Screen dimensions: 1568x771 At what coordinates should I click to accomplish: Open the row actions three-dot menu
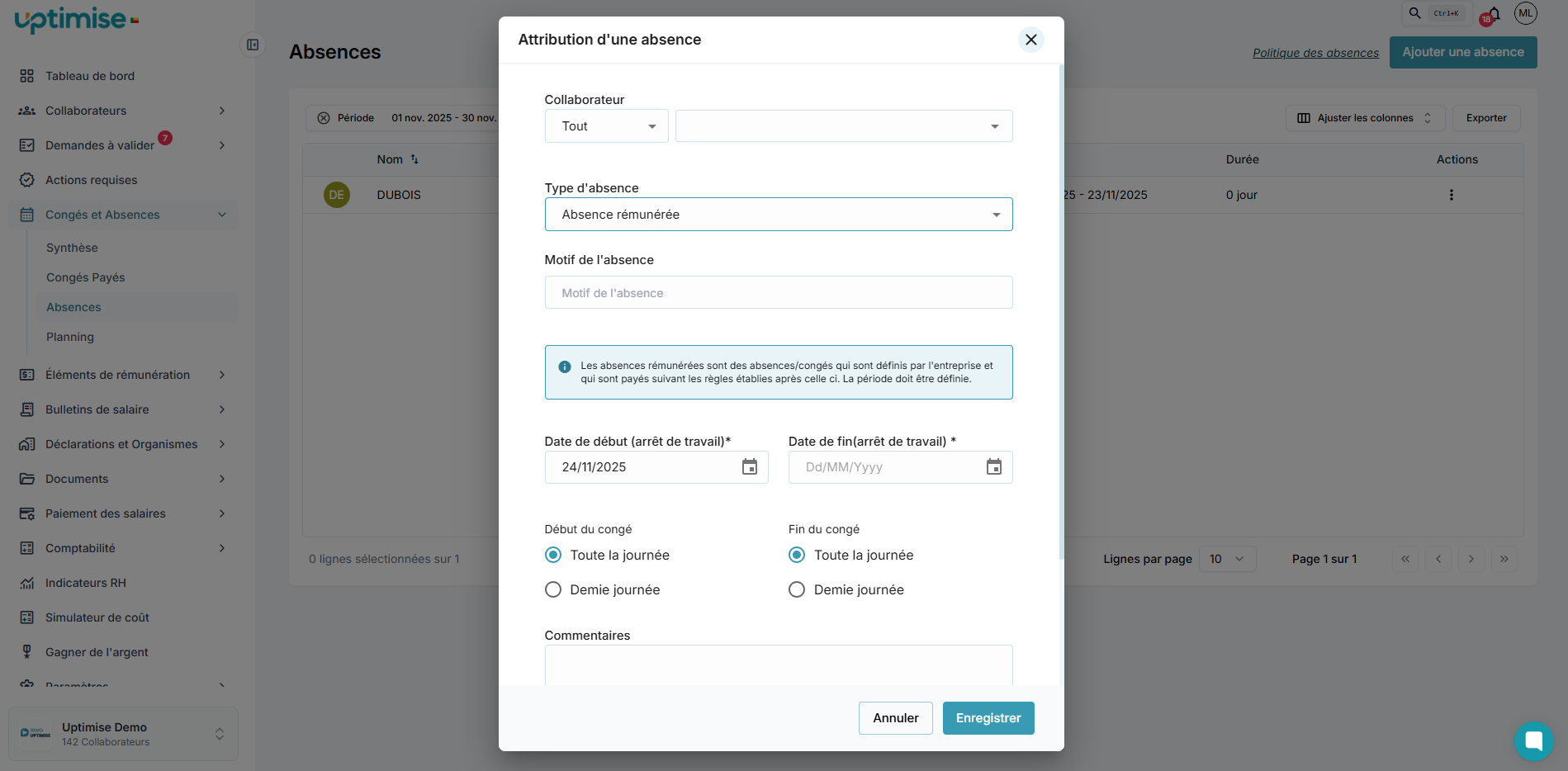point(1451,195)
